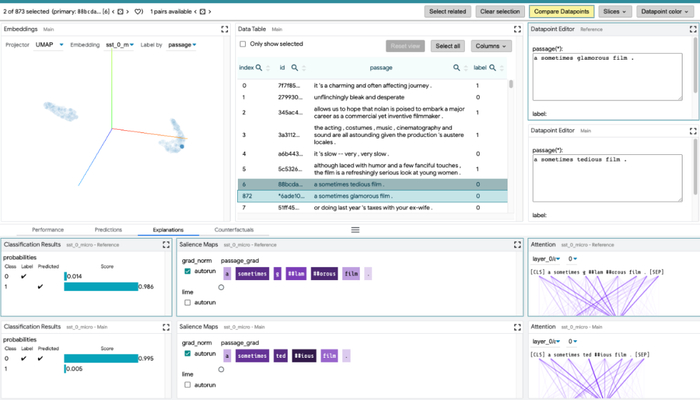The width and height of the screenshot is (700, 400).
Task: Enable Only show selected checkbox
Action: [243, 44]
